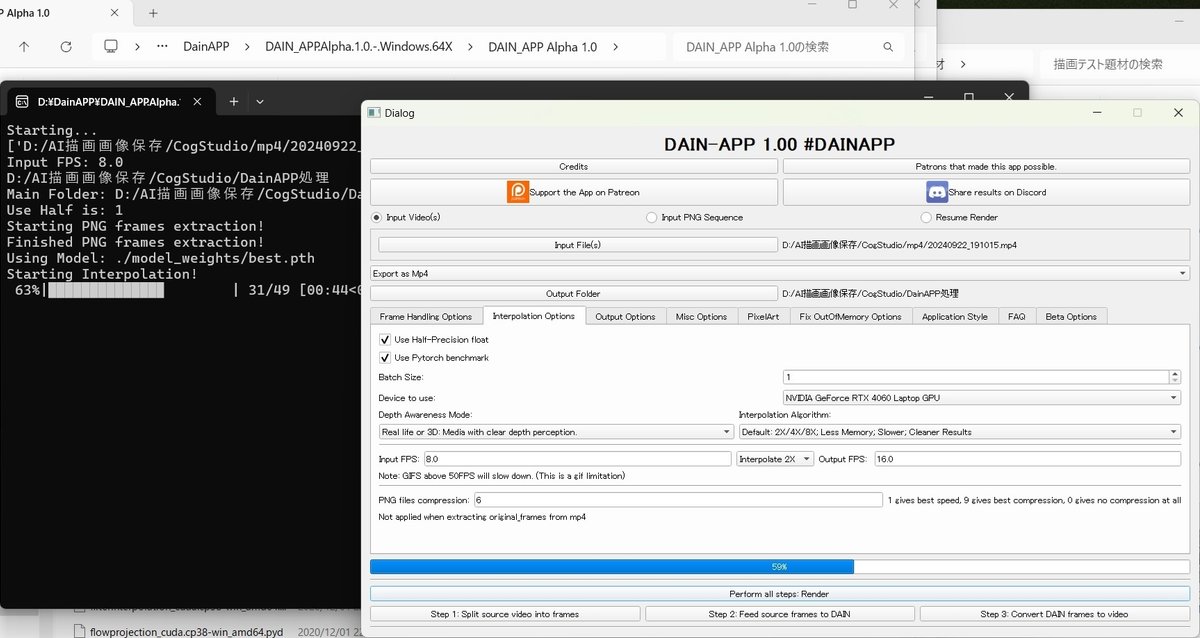Refresh the File Explorer folder
Screen dimensions: 1200x638
(66, 47)
